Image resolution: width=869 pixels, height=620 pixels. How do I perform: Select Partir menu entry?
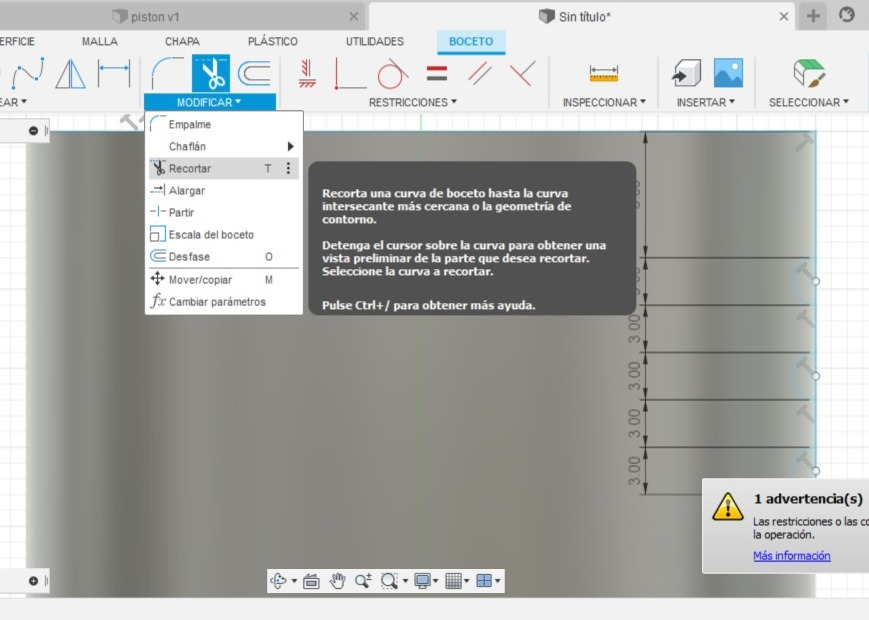[224, 212]
